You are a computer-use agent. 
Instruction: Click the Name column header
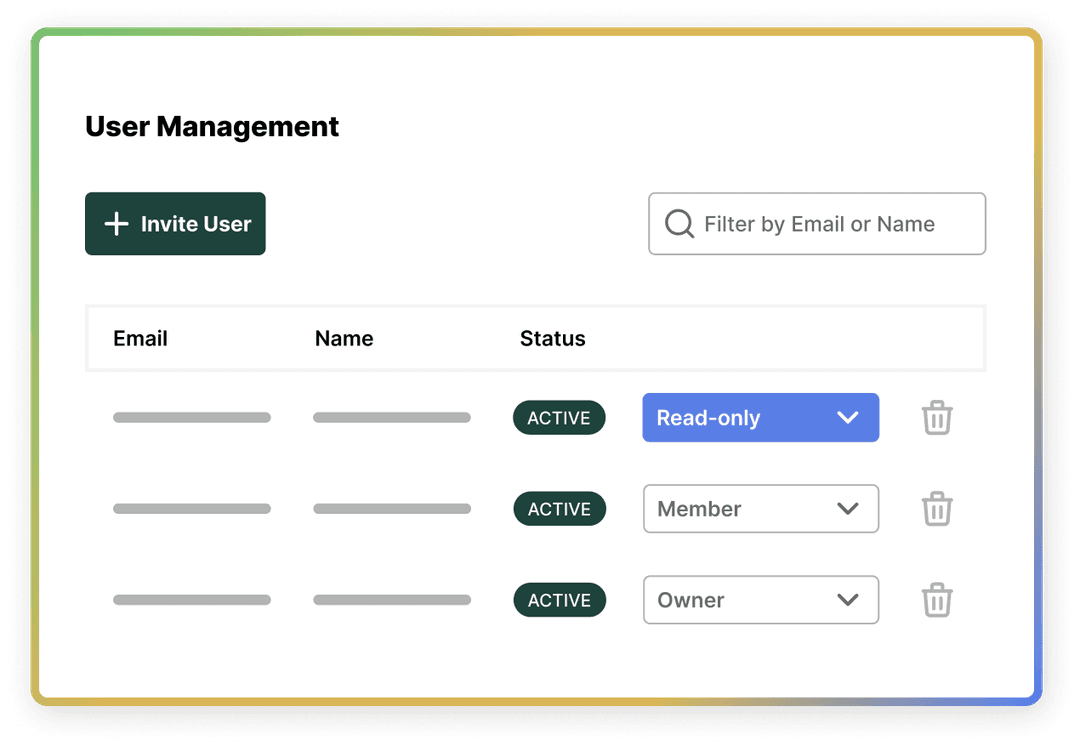click(x=343, y=338)
